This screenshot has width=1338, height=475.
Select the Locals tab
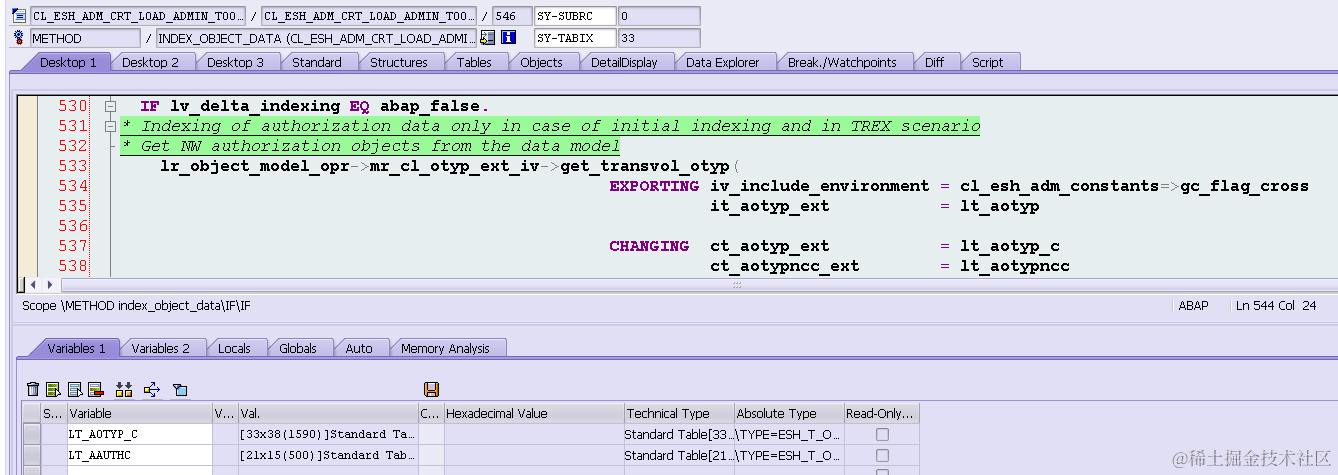(x=234, y=348)
